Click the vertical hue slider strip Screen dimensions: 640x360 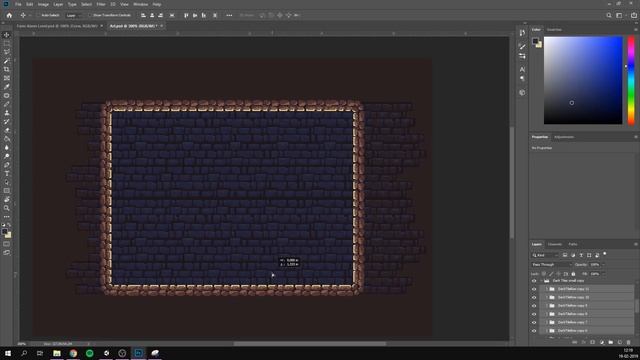pyautogui.click(x=631, y=80)
